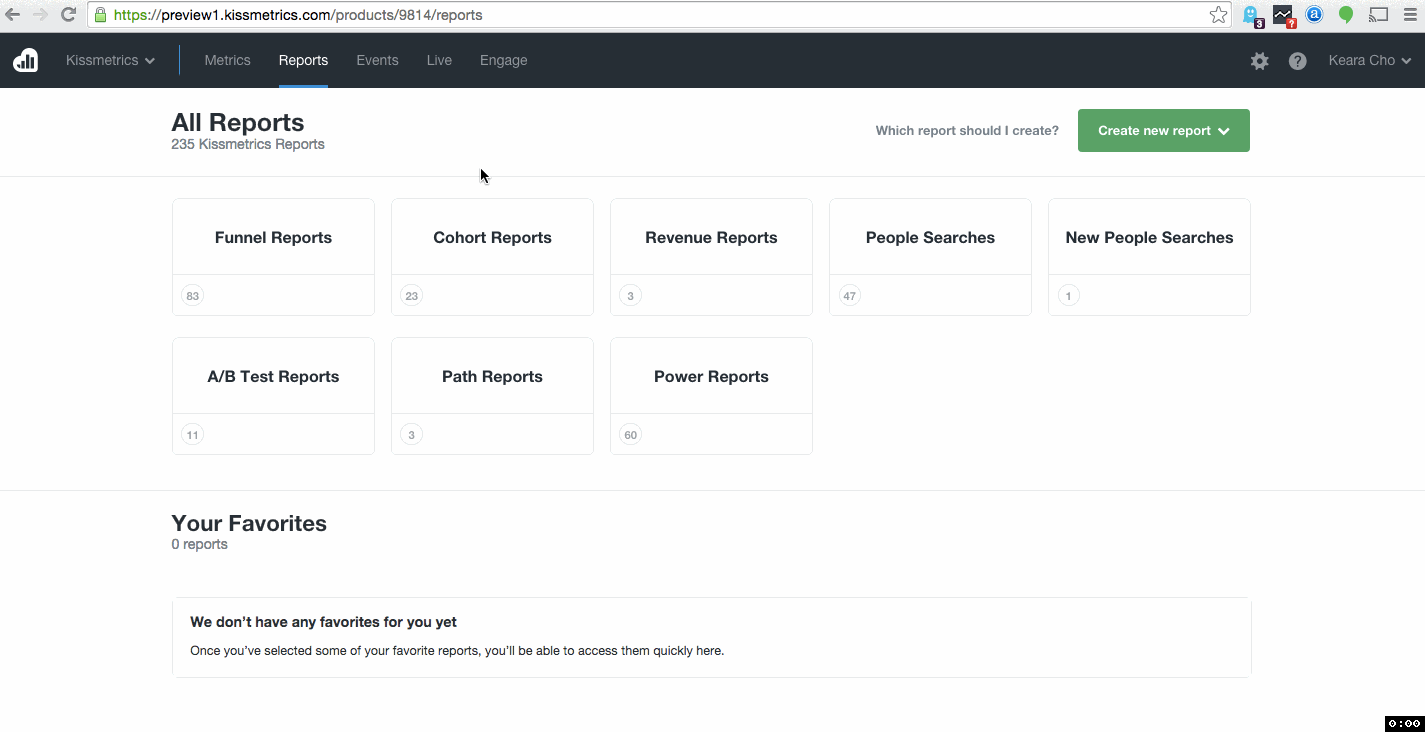Image resolution: width=1425 pixels, height=732 pixels.
Task: Click the browser address bar URL
Action: tap(298, 15)
